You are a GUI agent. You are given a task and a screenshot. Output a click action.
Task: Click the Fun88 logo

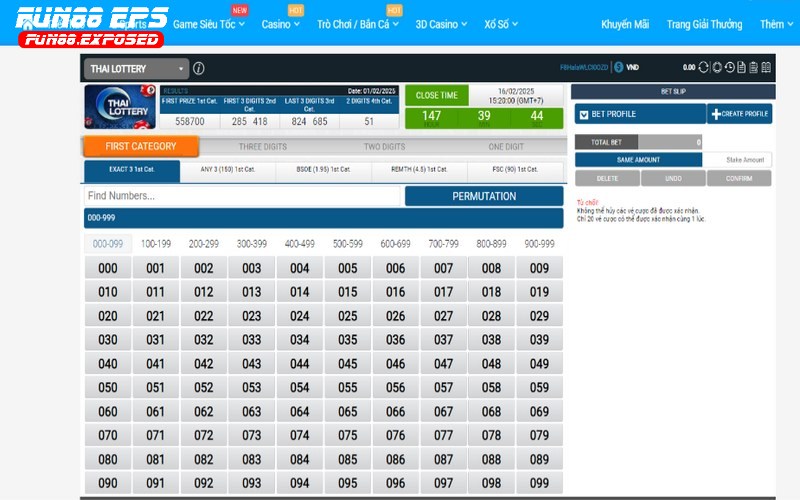coord(92,27)
